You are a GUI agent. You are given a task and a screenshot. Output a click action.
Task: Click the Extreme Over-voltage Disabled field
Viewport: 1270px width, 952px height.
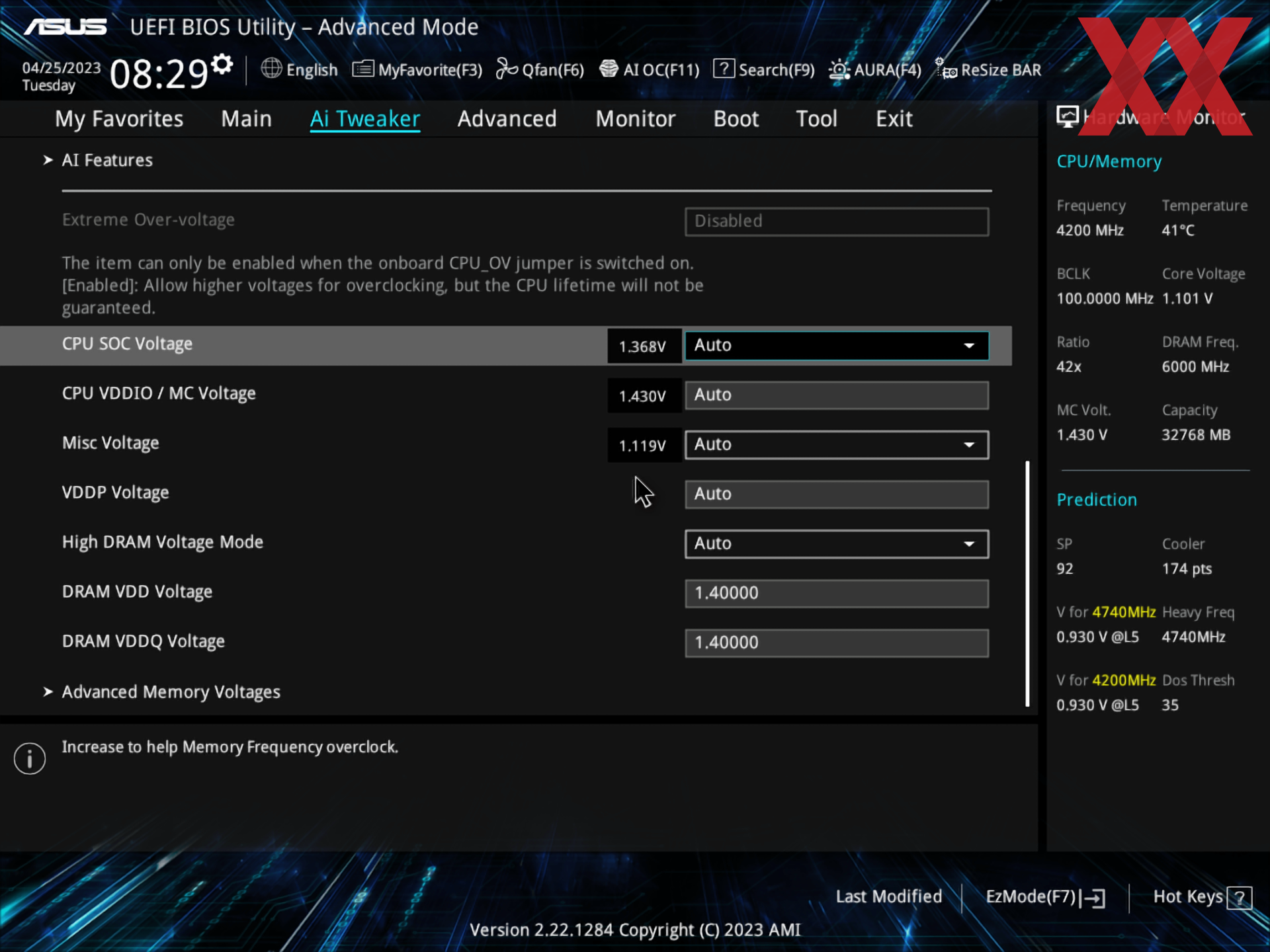click(837, 221)
